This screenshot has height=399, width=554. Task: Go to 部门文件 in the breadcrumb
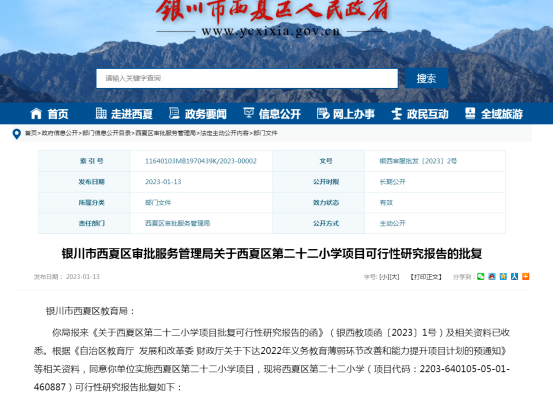point(265,133)
